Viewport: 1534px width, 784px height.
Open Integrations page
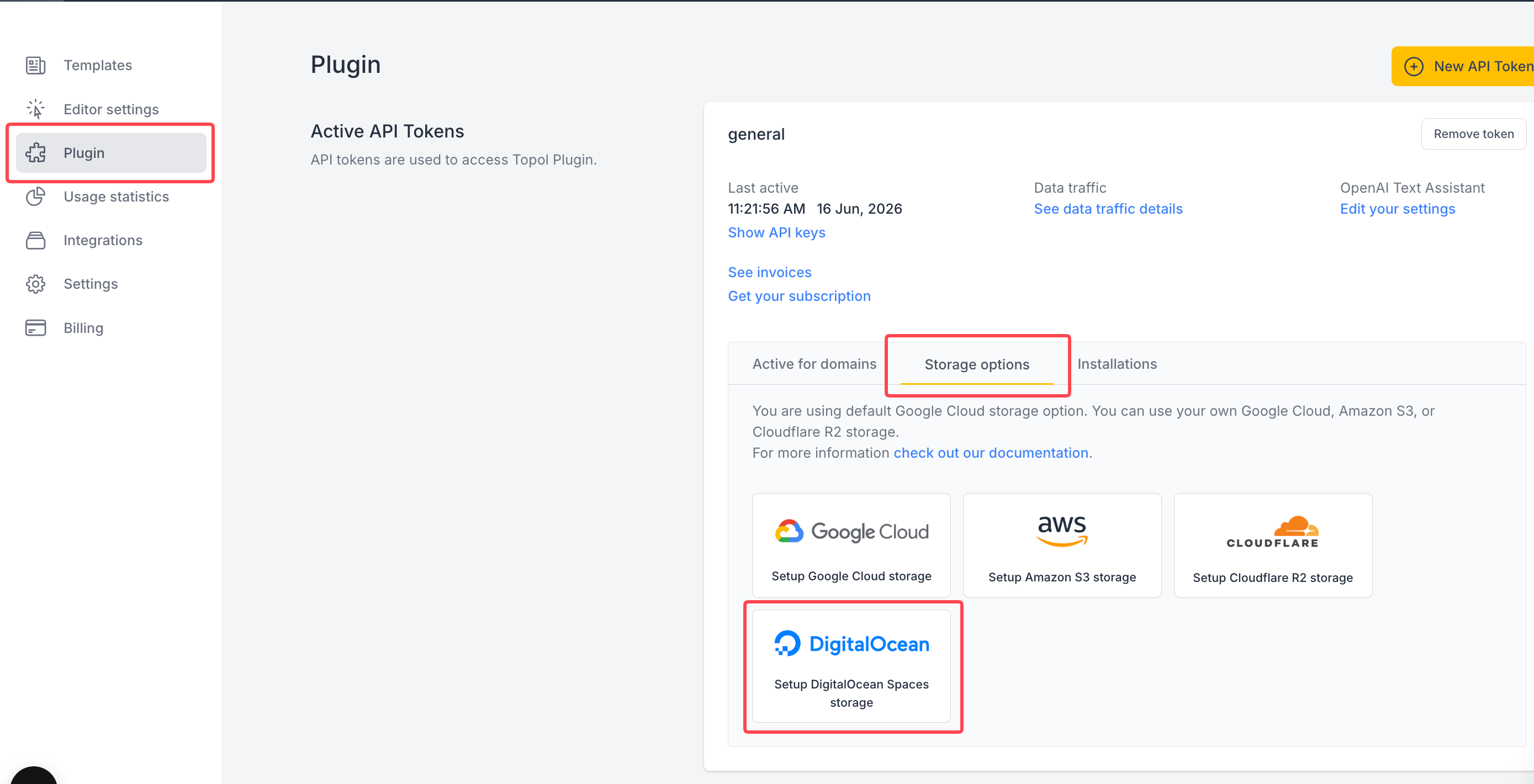(x=111, y=240)
